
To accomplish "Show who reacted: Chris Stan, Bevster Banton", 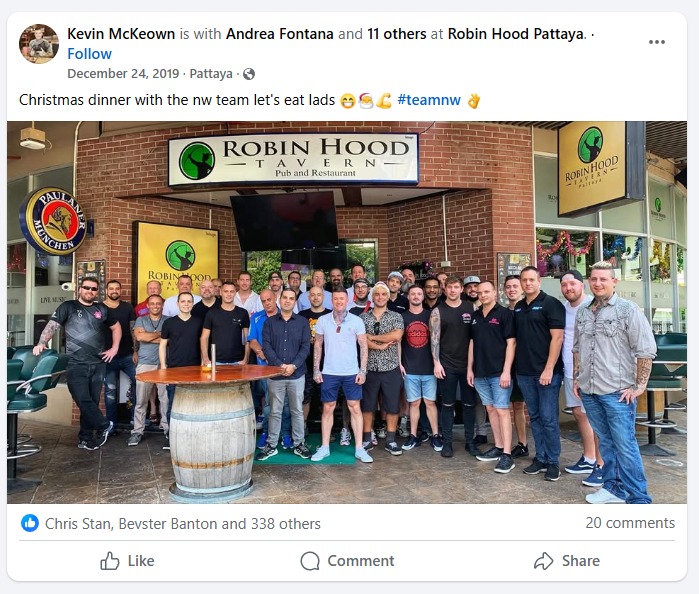I will 183,524.
